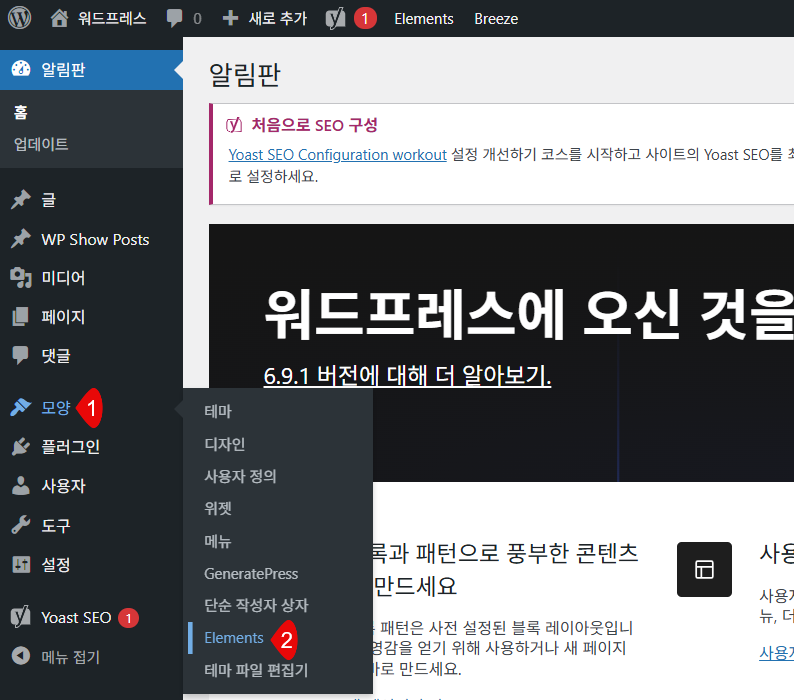
Task: Open 메뉴 in the 모양 flyout
Action: [x=218, y=541]
